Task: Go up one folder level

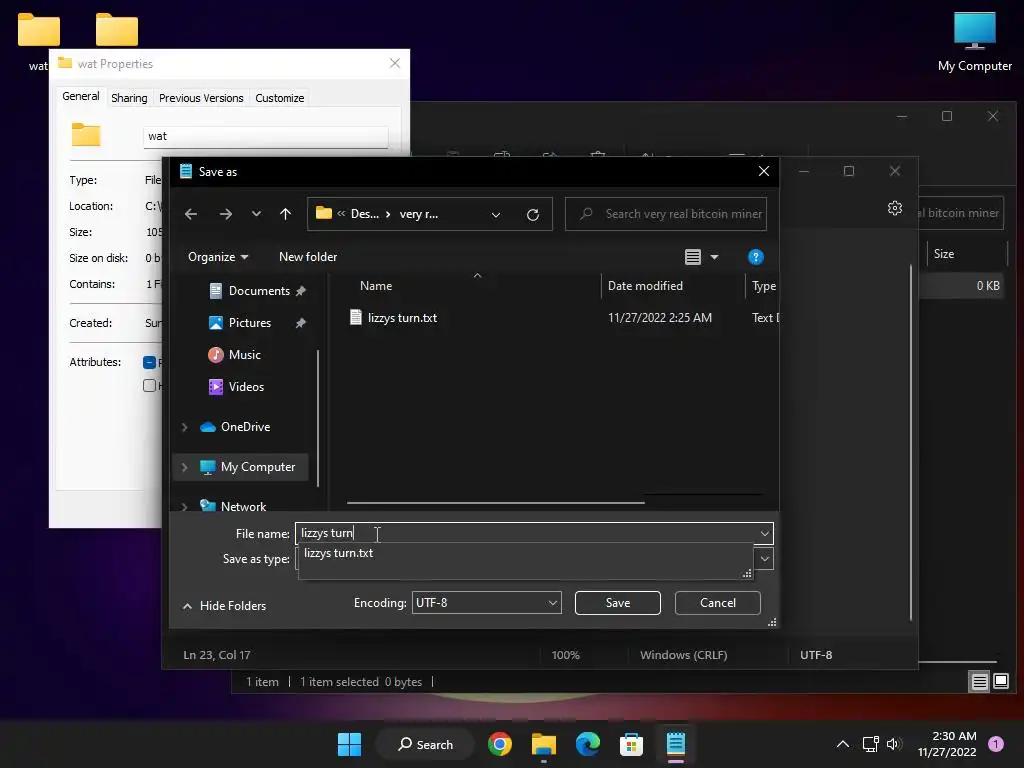Action: point(285,214)
